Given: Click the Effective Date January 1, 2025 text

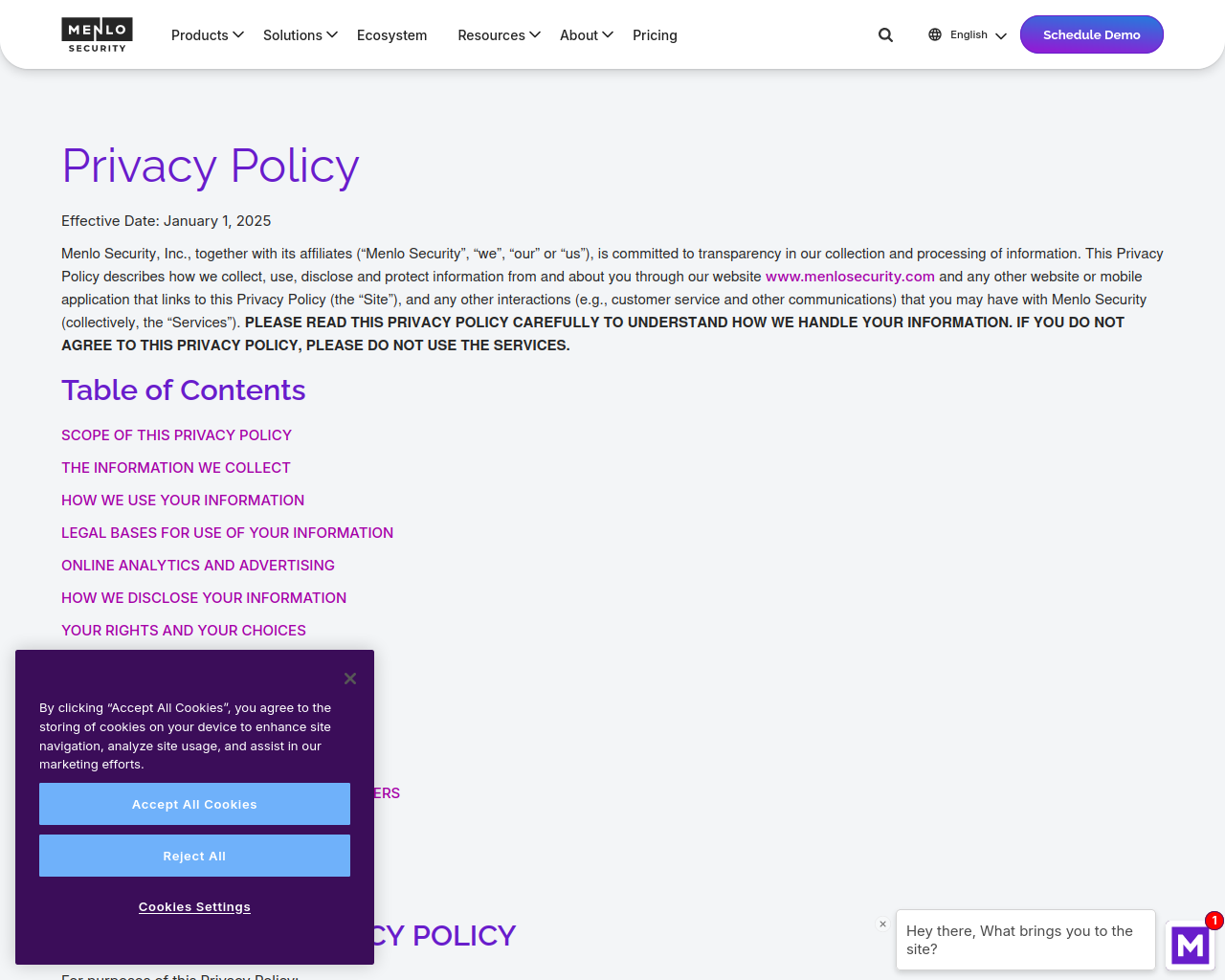Looking at the screenshot, I should [167, 221].
